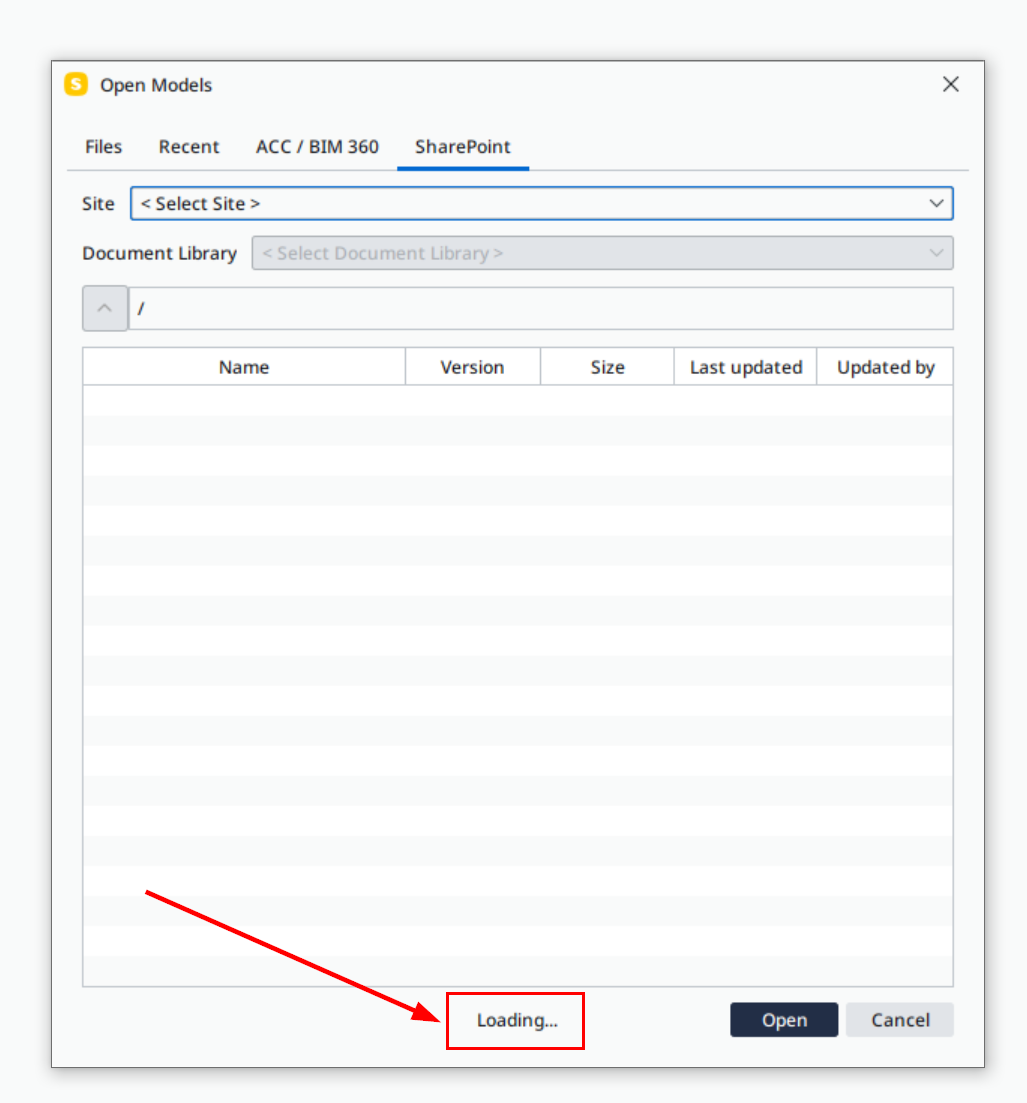Screen dimensions: 1027x1103
Task: Sort by the Size column header
Action: pyautogui.click(x=607, y=366)
